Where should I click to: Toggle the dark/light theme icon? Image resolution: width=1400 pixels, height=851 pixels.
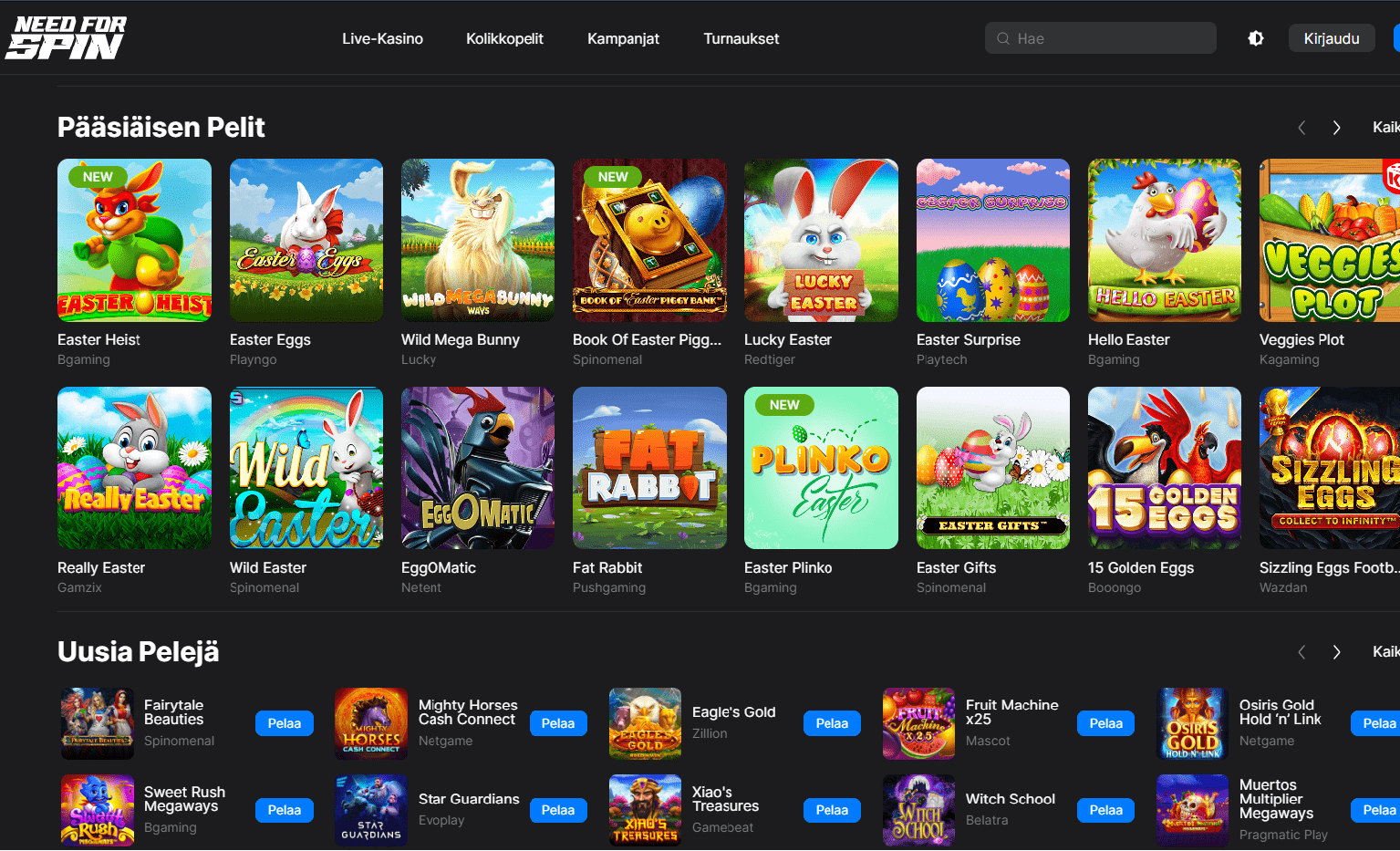1256,38
